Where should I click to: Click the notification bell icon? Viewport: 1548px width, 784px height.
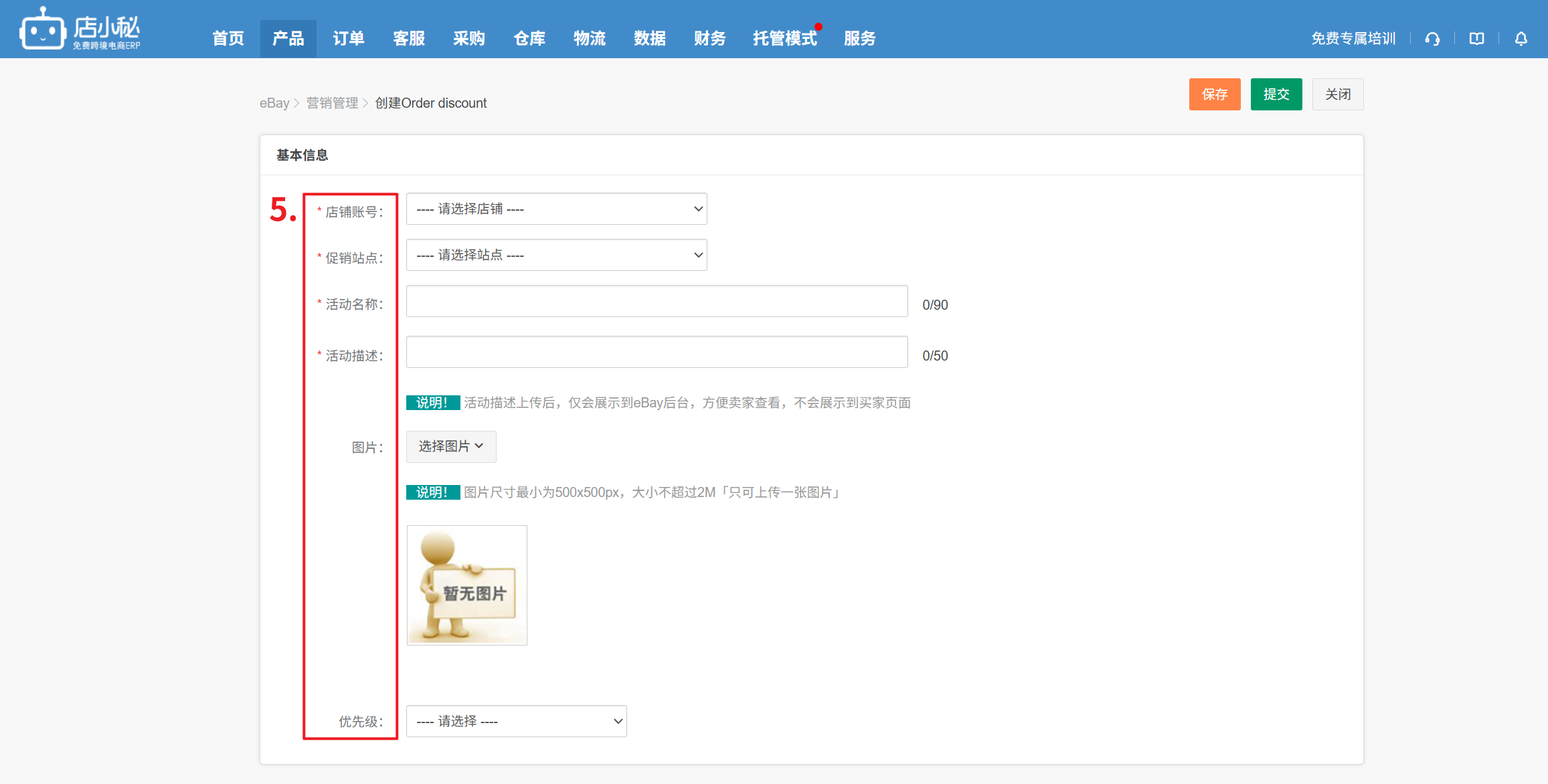coord(1521,39)
